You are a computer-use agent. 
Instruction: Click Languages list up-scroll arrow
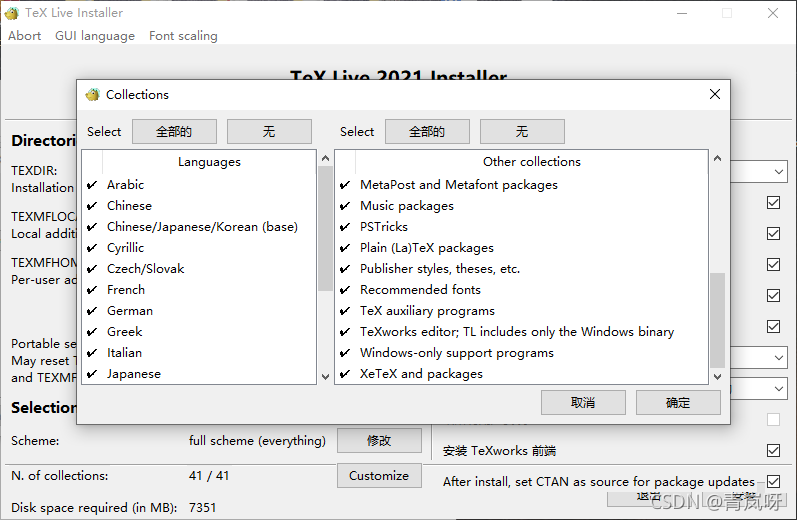pyautogui.click(x=325, y=158)
